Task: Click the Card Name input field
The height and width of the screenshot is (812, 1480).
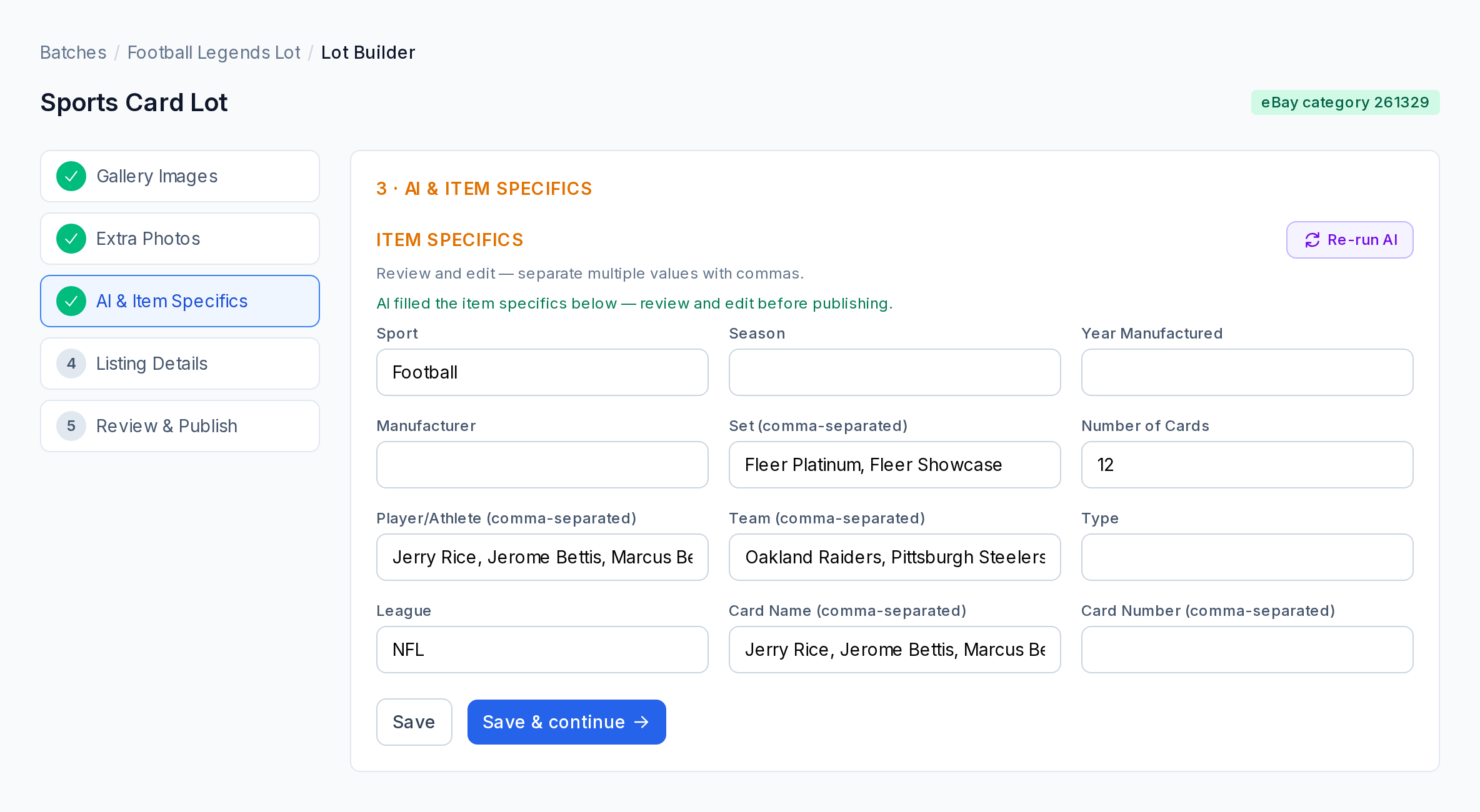Action: pos(895,650)
